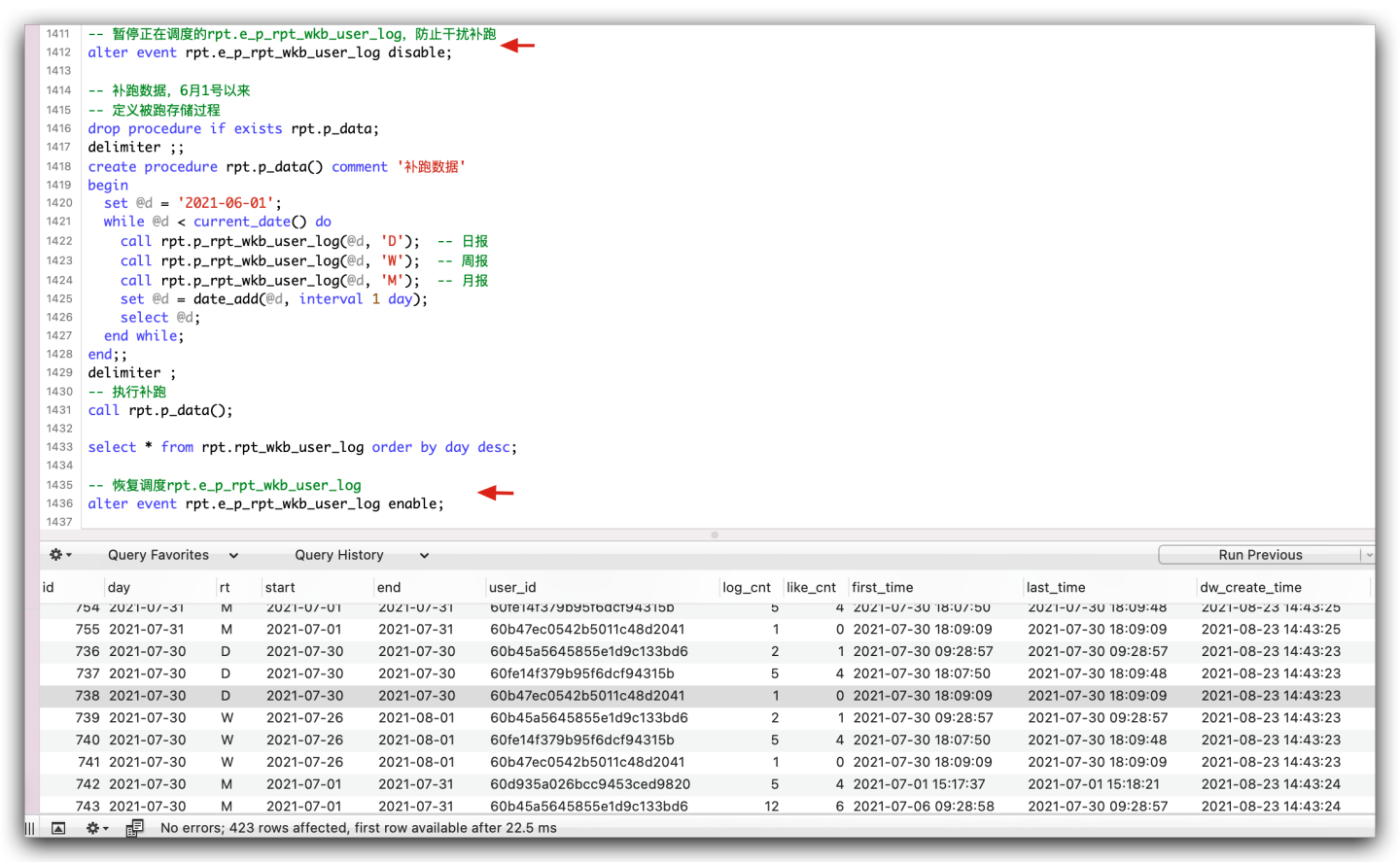The image size is (1400, 862).
Task: Click line number 1411 in the gutter
Action: (58, 34)
